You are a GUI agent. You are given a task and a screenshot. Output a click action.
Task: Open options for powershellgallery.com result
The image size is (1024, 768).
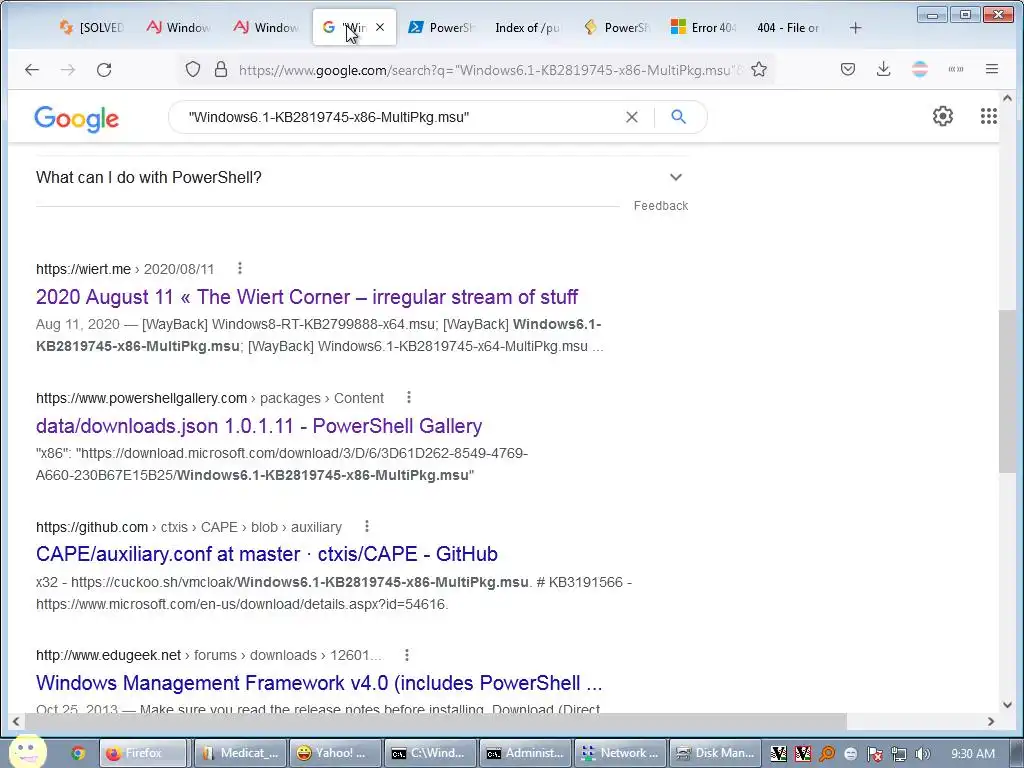tap(409, 397)
